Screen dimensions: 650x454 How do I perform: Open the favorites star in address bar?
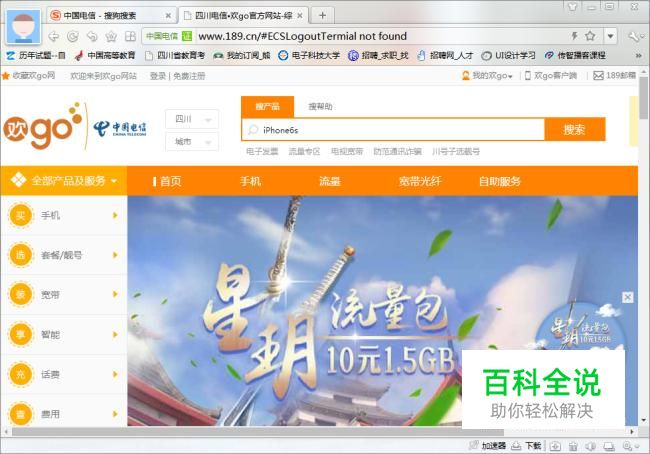click(590, 36)
